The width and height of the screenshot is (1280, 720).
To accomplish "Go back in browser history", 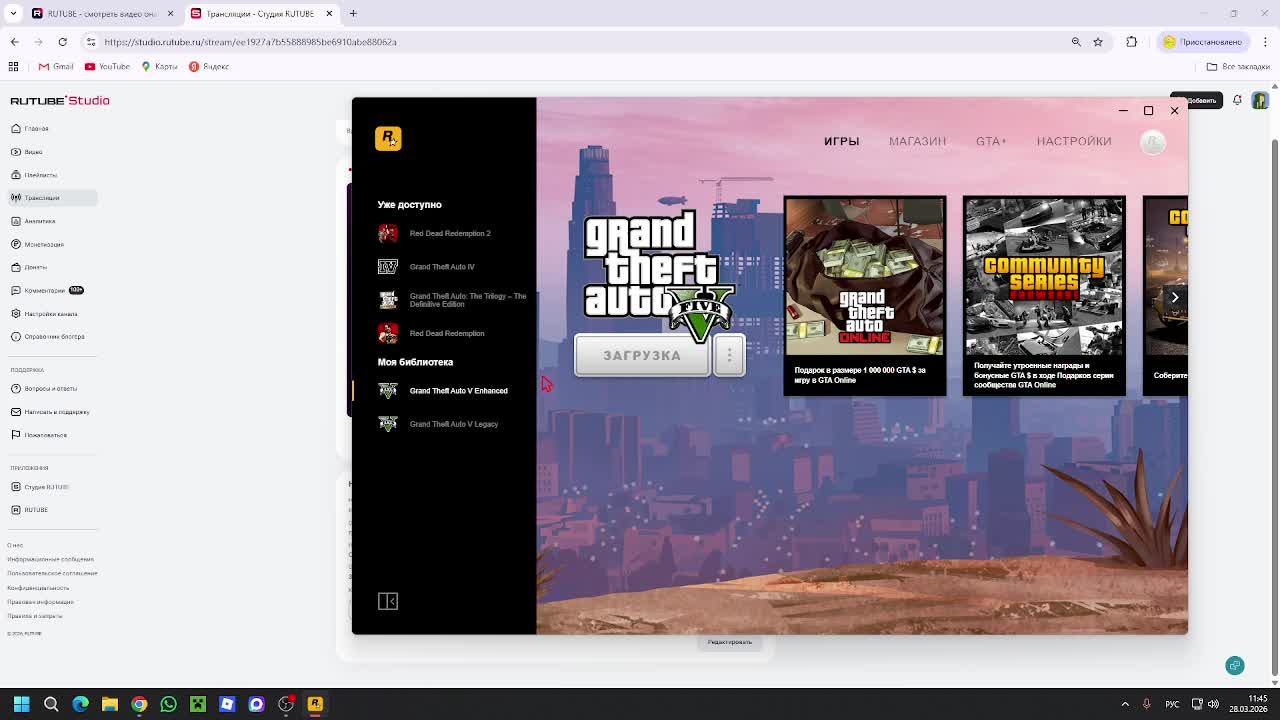I will (14, 42).
